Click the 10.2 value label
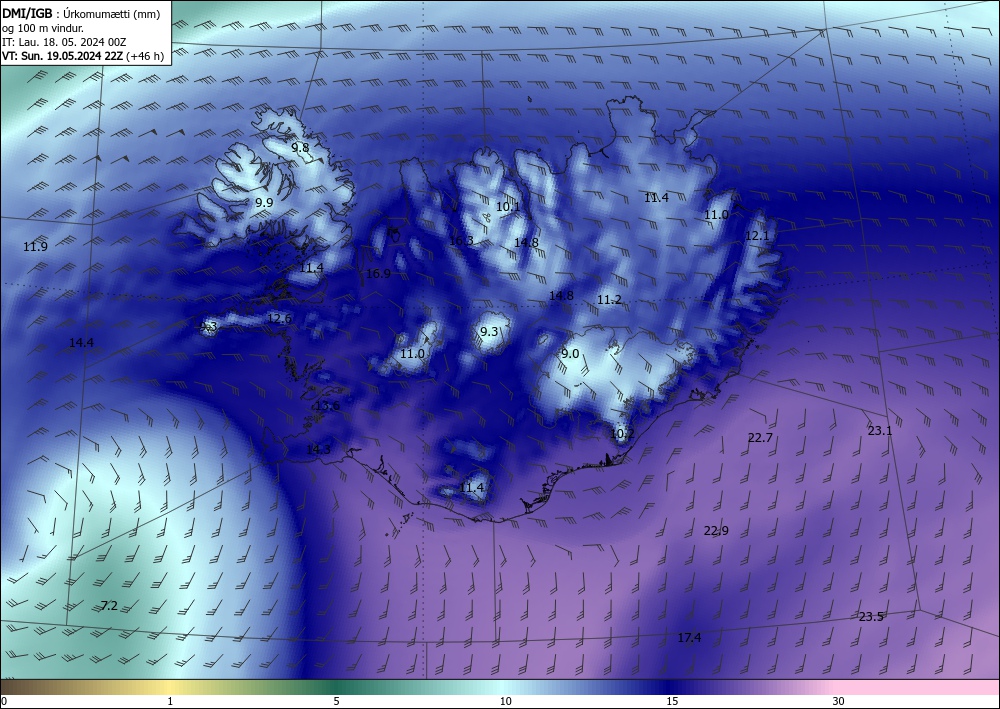The width and height of the screenshot is (1000, 709). 622,434
